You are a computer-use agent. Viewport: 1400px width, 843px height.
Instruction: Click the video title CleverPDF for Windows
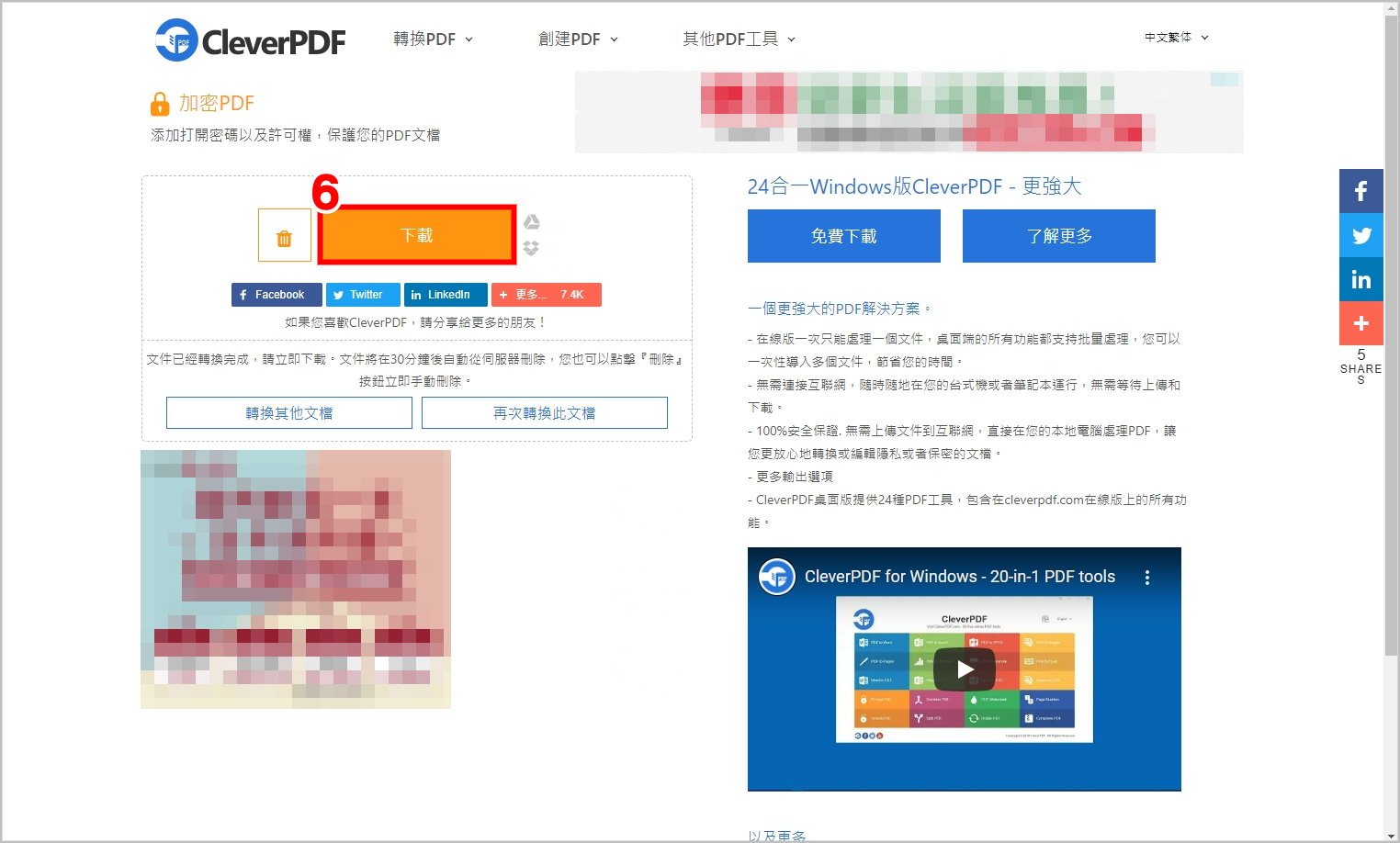(x=960, y=577)
